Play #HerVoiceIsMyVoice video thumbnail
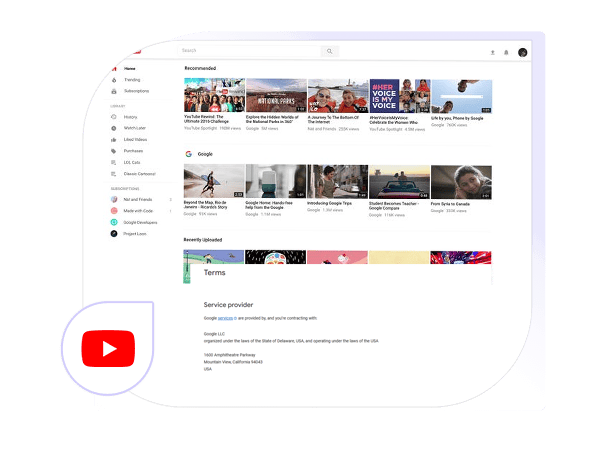The image size is (600, 450). (x=400, y=96)
